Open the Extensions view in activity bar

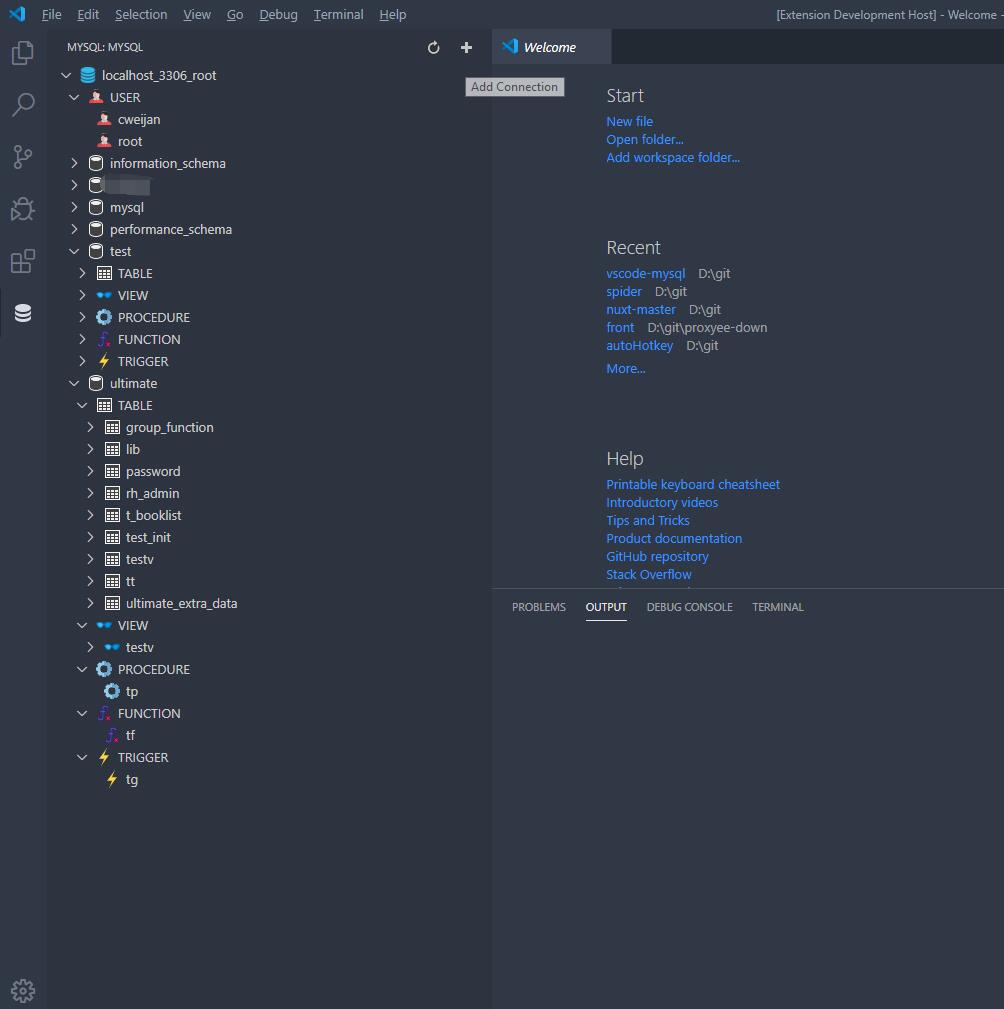(x=23, y=261)
